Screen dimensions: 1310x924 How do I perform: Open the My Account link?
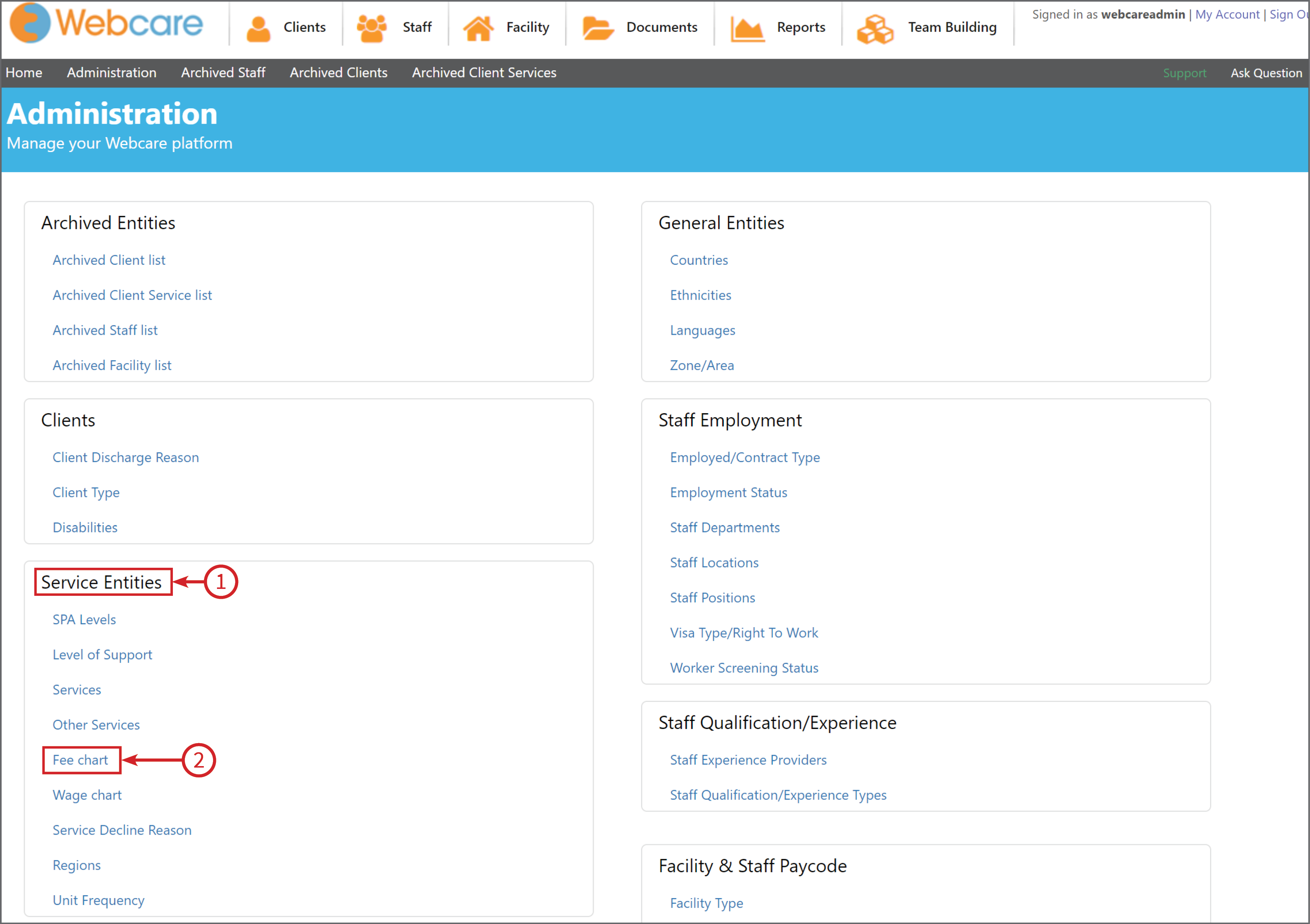click(1227, 14)
